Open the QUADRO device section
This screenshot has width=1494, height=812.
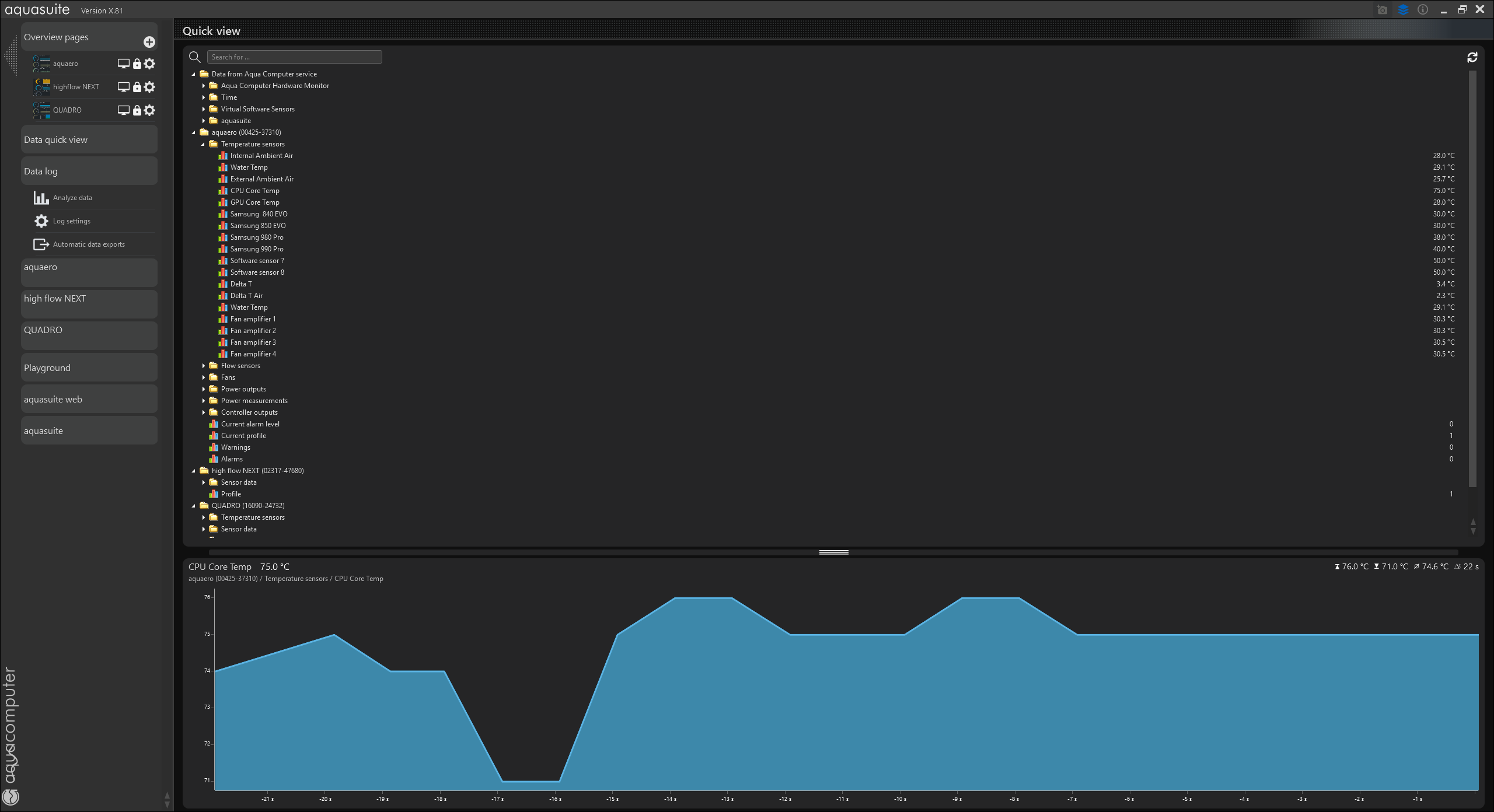[89, 335]
